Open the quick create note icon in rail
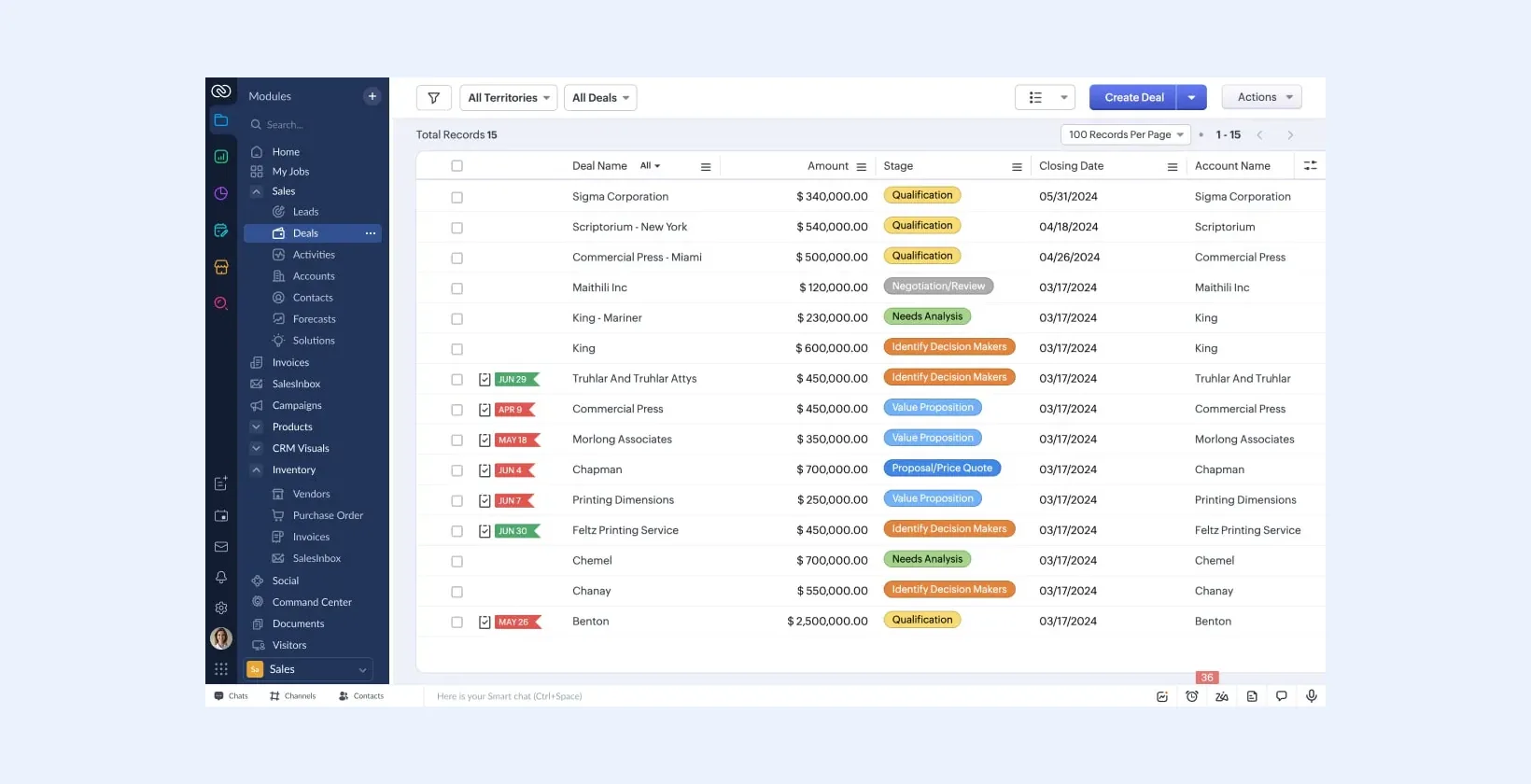Screen dimensions: 1531x784 pyautogui.click(x=221, y=483)
